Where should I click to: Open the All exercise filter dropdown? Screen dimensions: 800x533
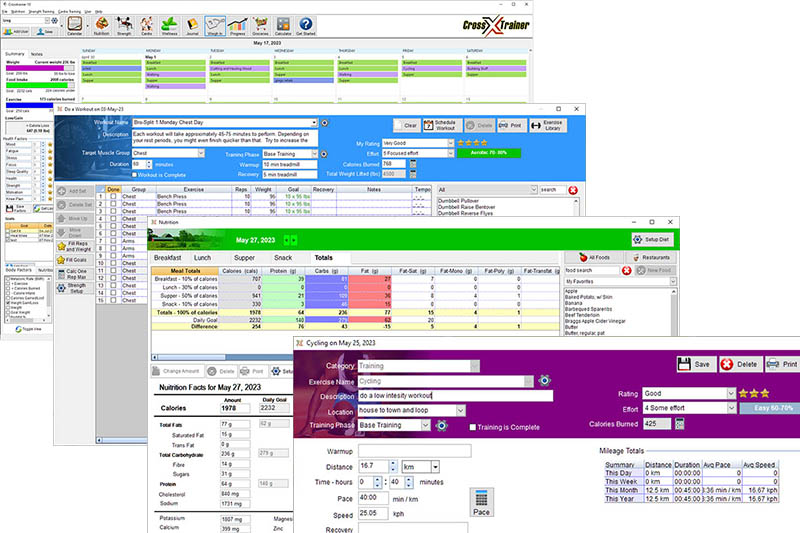click(x=534, y=190)
